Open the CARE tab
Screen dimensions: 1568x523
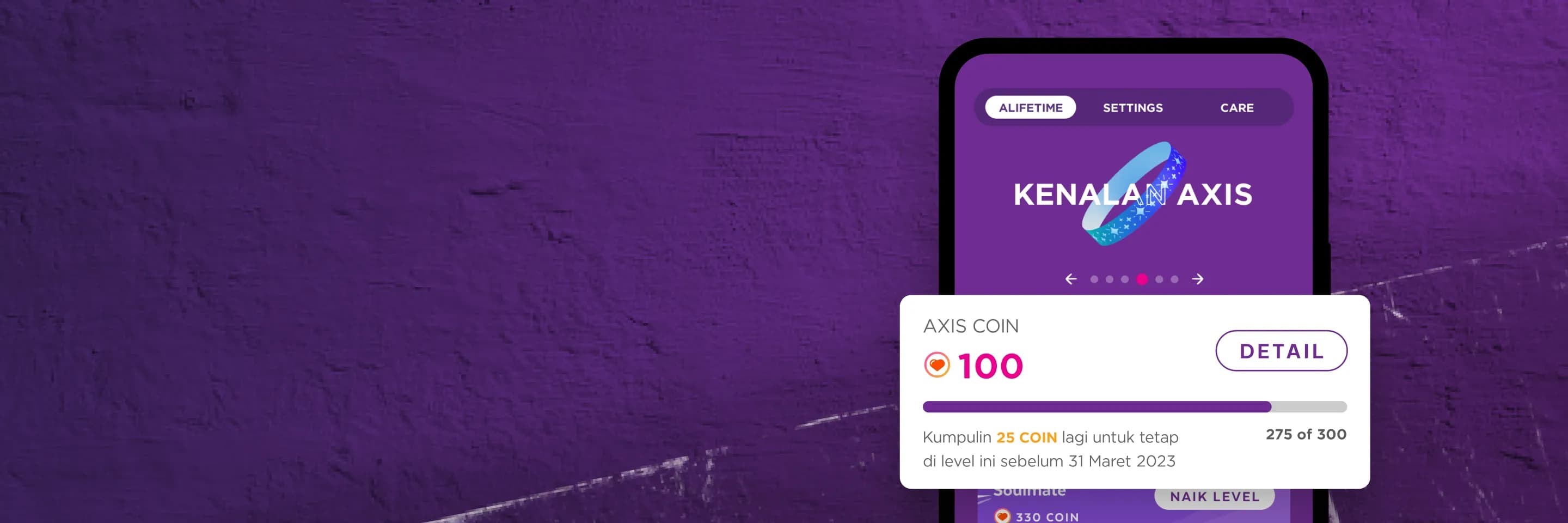(x=1237, y=108)
